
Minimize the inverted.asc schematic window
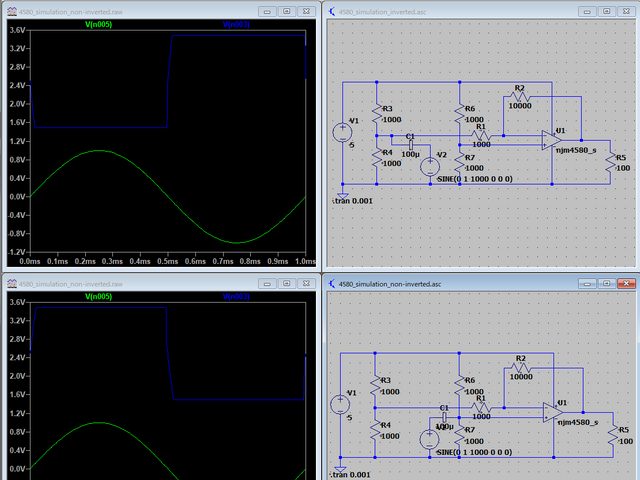587,11
